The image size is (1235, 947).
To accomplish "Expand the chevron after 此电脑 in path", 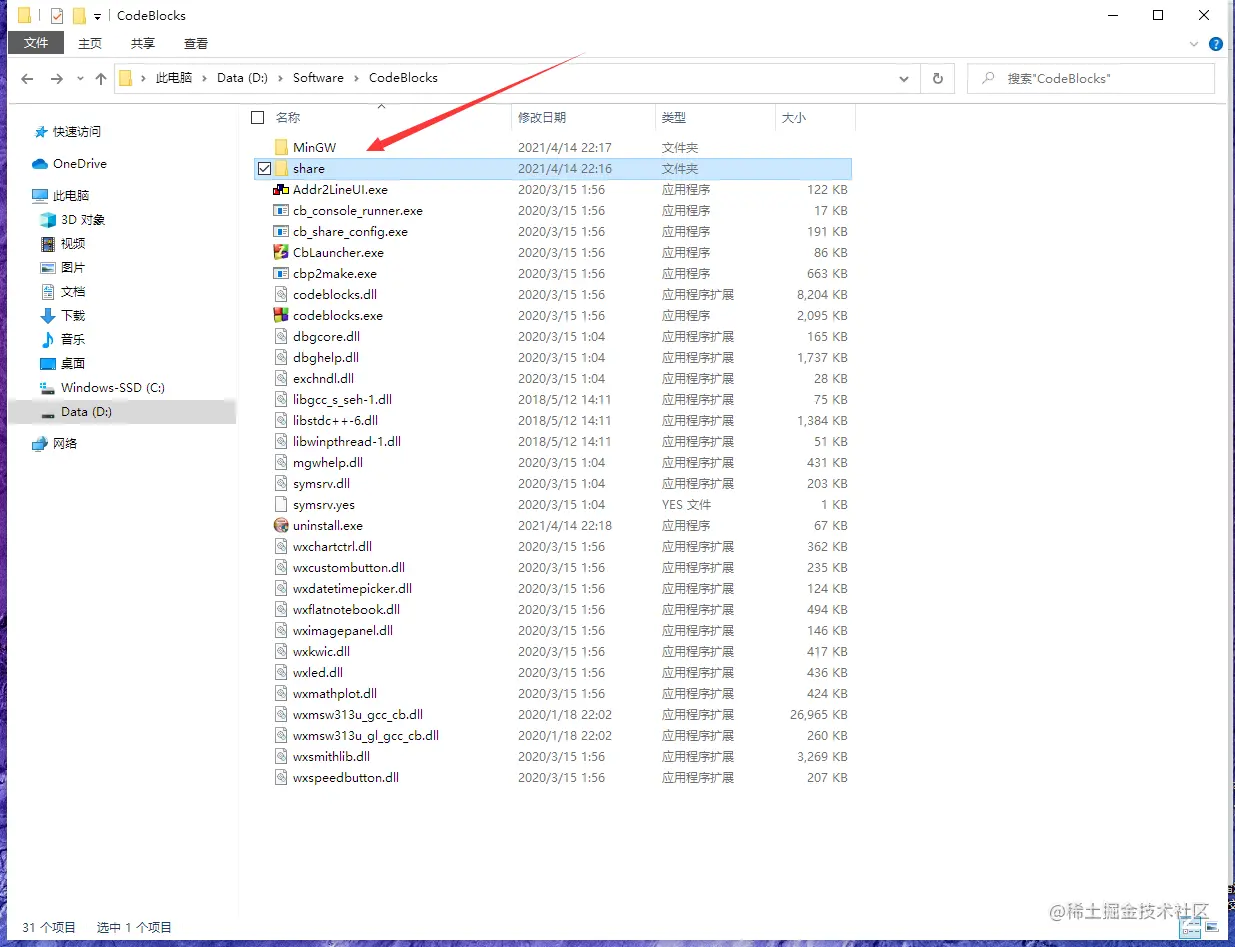I will coord(204,78).
